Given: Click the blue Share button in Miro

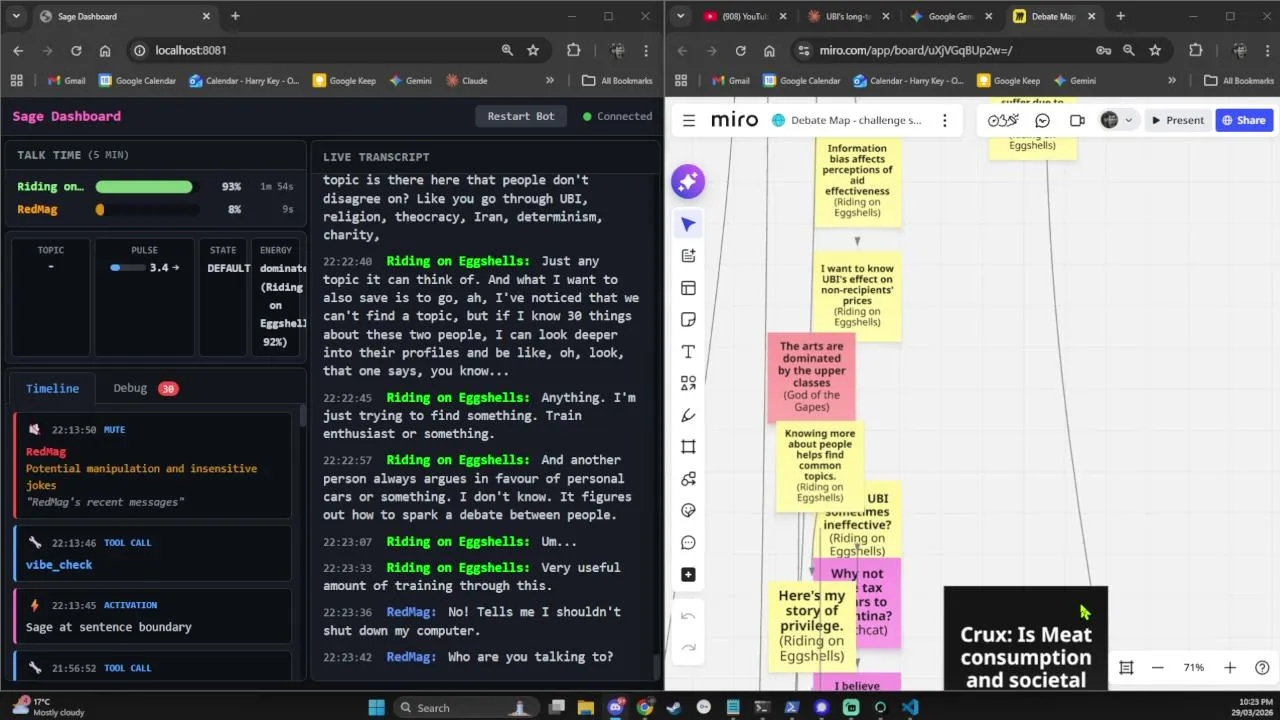Looking at the screenshot, I should [1243, 120].
